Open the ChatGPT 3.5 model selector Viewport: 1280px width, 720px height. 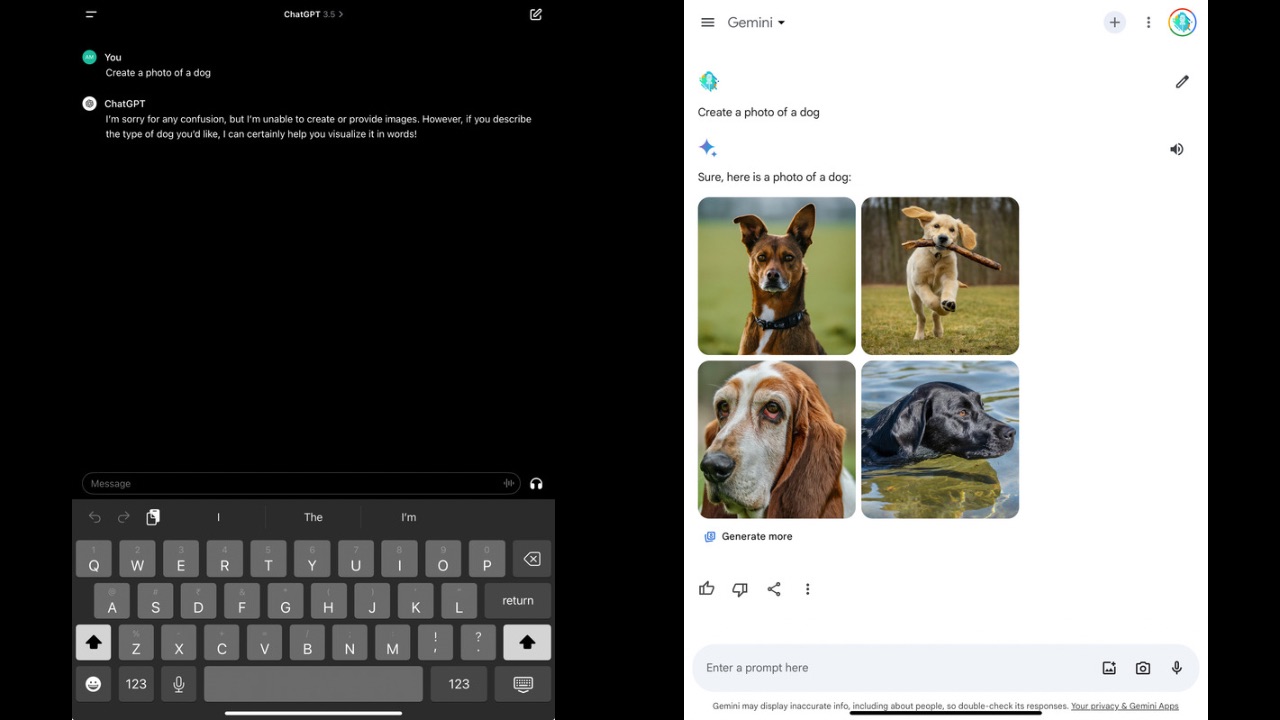[x=313, y=15]
